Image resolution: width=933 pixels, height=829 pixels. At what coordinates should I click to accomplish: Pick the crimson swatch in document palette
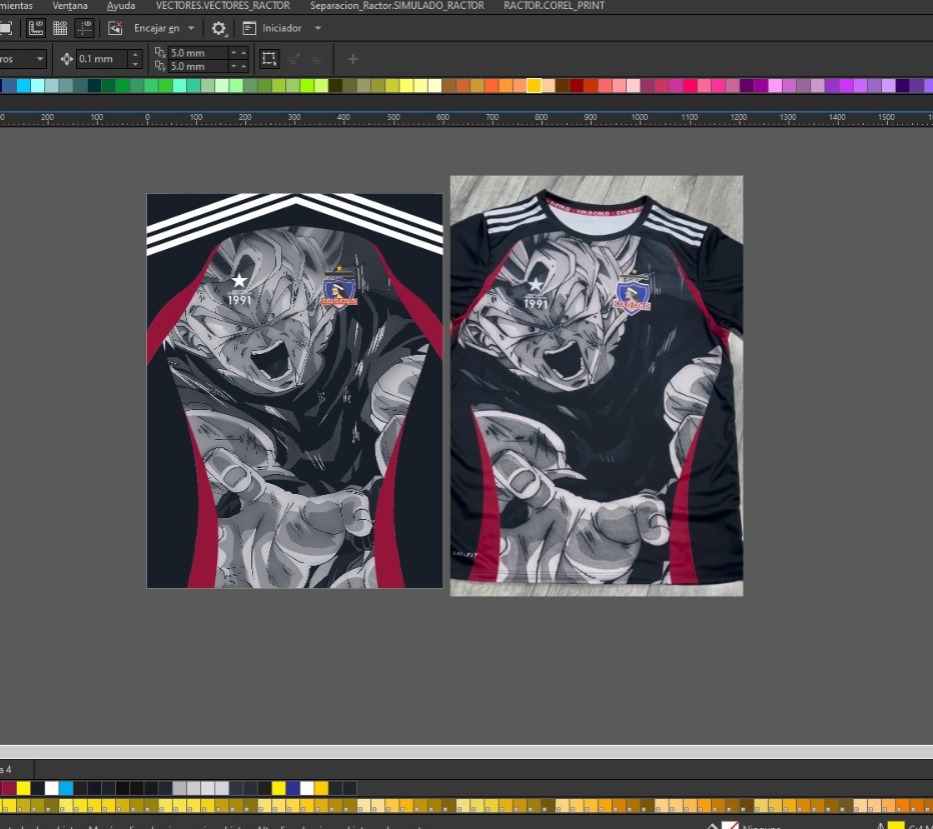click(x=8, y=788)
